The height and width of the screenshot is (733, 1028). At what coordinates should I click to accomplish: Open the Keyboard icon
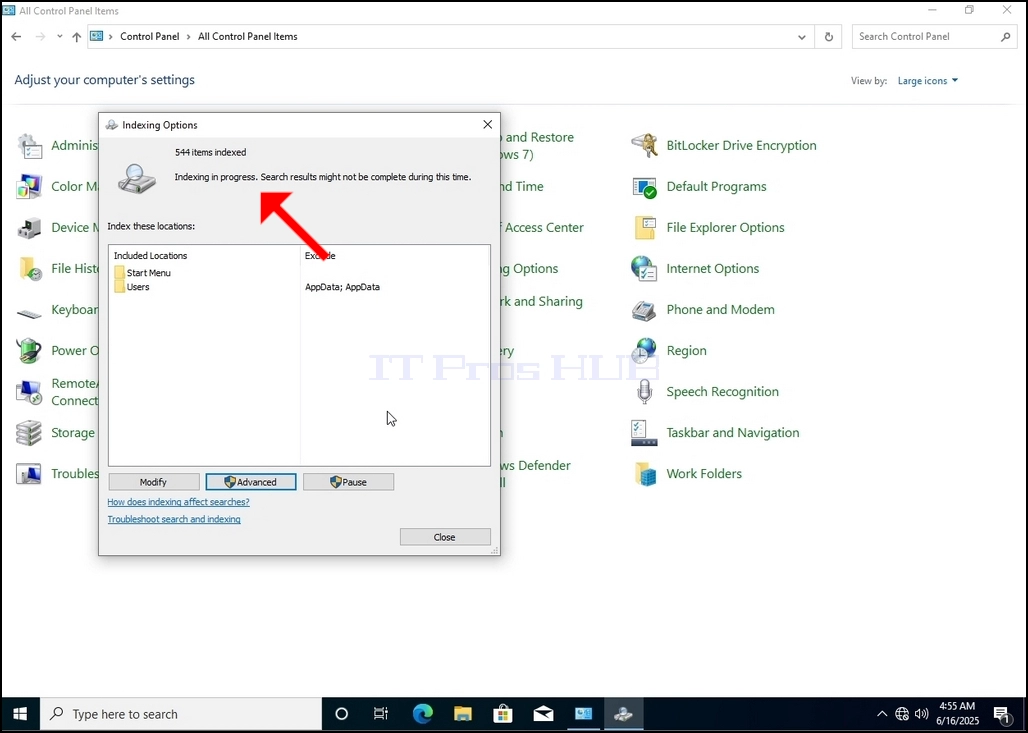30,313
